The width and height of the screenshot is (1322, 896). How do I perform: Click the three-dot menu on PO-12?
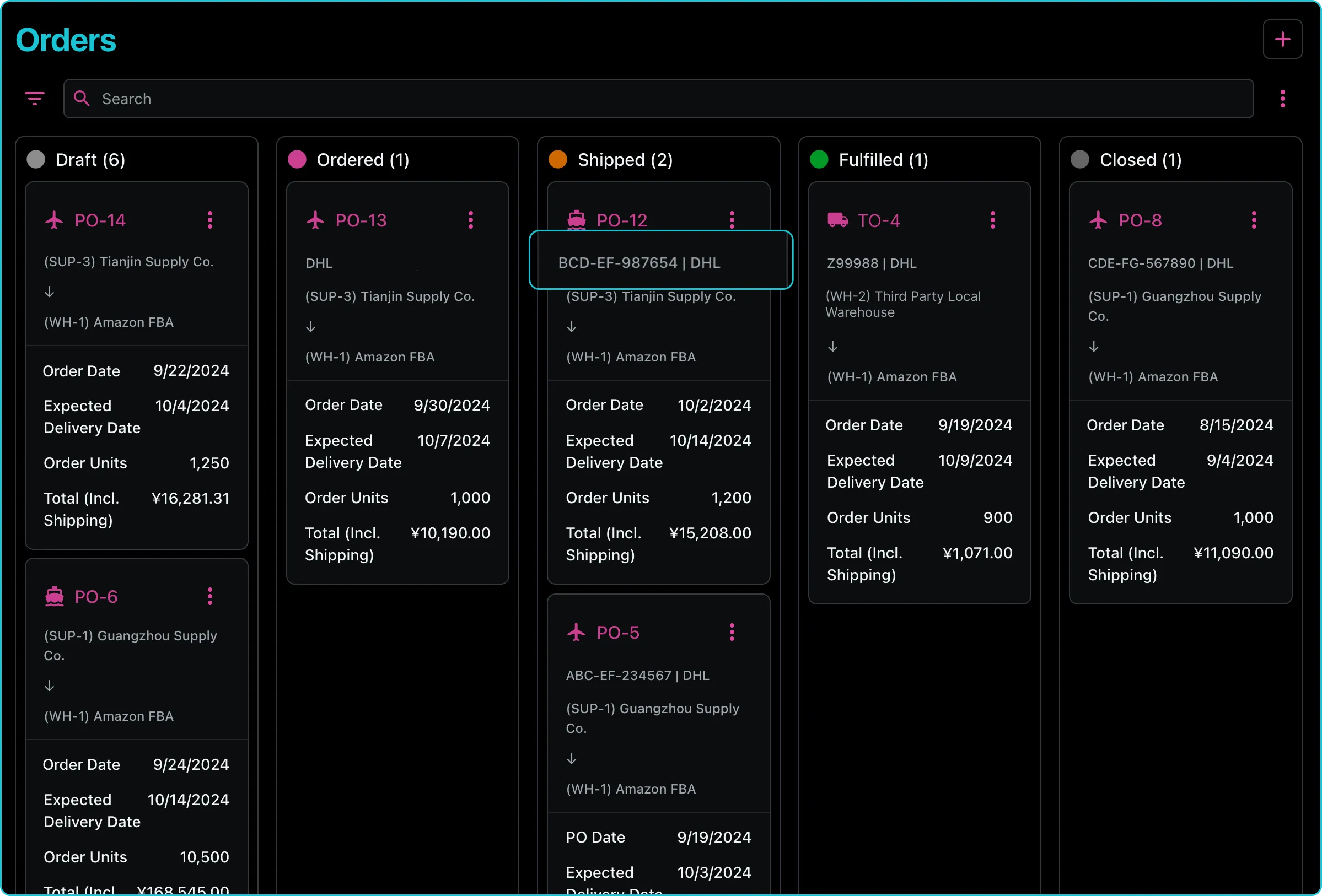(732, 219)
